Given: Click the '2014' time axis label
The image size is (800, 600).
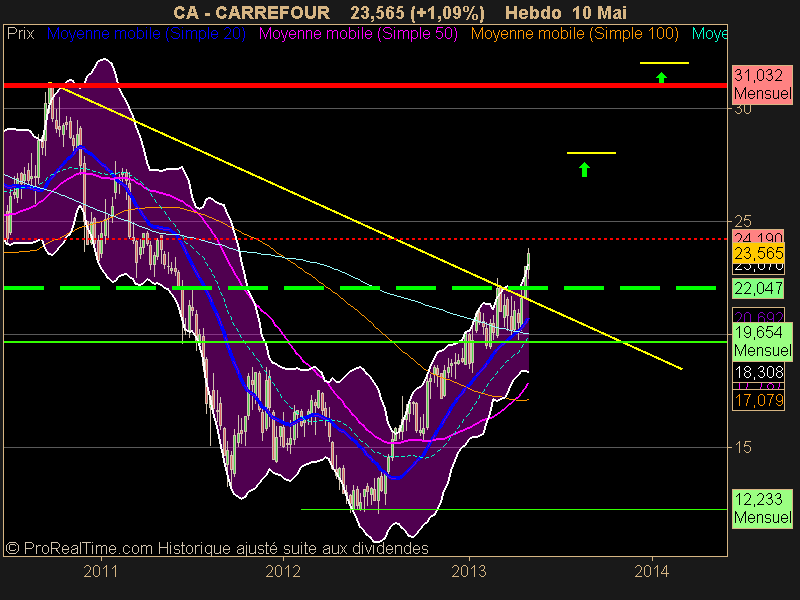Looking at the screenshot, I should click(652, 571).
